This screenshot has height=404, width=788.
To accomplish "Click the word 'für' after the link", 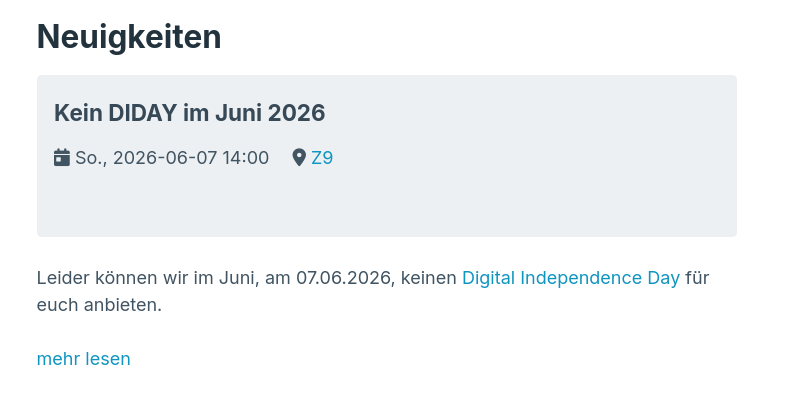I will coord(697,277).
